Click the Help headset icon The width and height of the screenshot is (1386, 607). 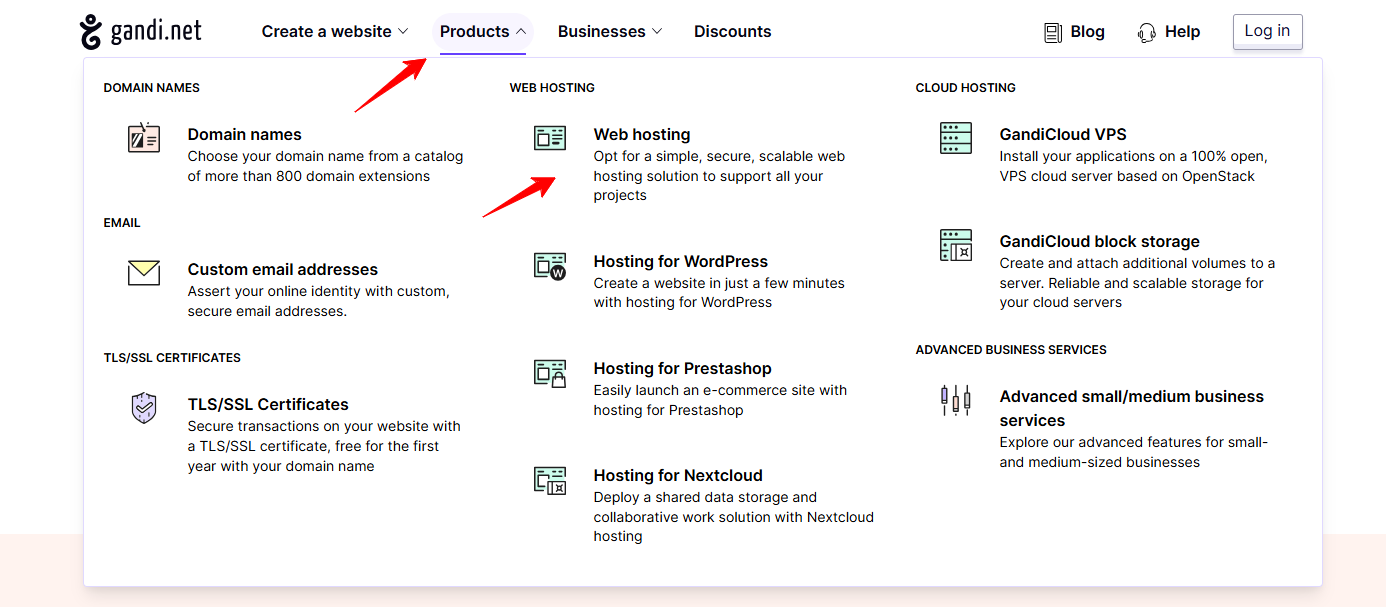coord(1147,33)
